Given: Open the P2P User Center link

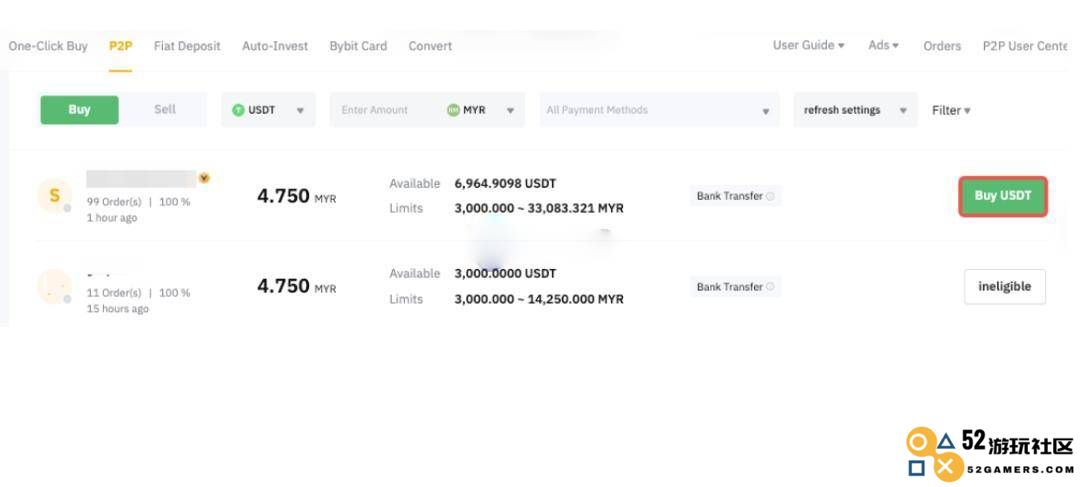Looking at the screenshot, I should [x=1025, y=46].
